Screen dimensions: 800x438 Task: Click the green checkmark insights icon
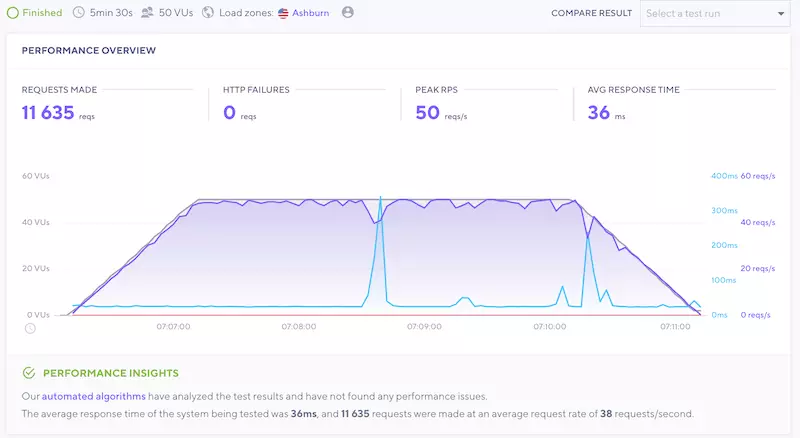point(29,373)
